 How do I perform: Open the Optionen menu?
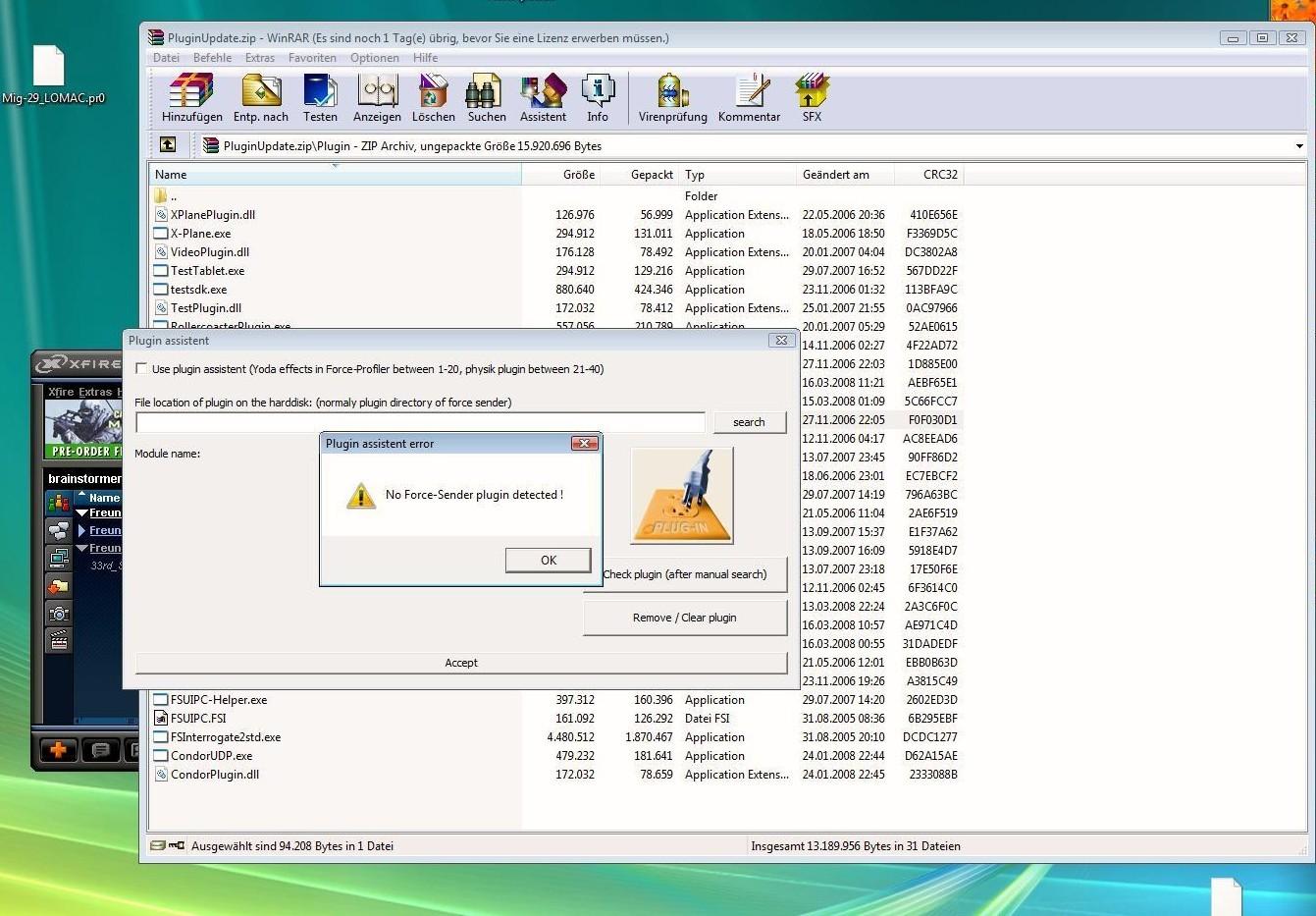point(375,58)
